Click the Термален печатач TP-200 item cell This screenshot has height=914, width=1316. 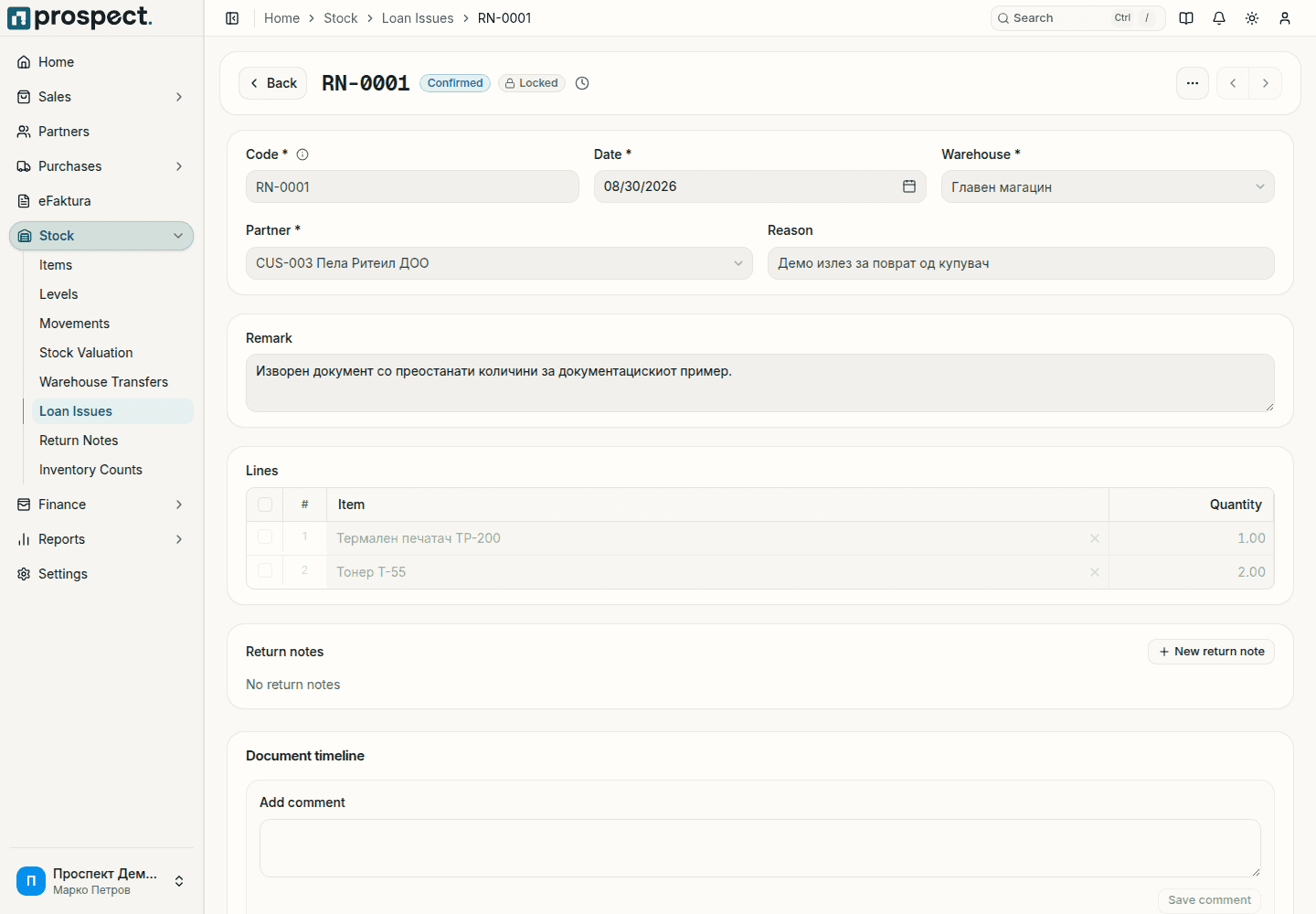(717, 538)
